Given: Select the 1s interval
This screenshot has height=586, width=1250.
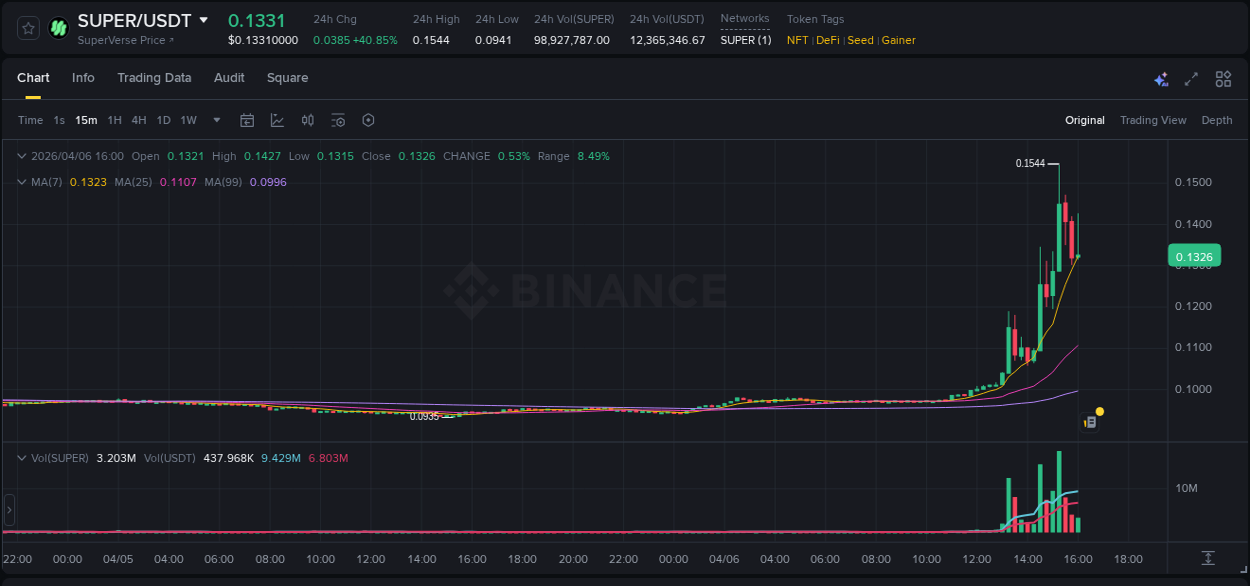Looking at the screenshot, I should [x=59, y=120].
